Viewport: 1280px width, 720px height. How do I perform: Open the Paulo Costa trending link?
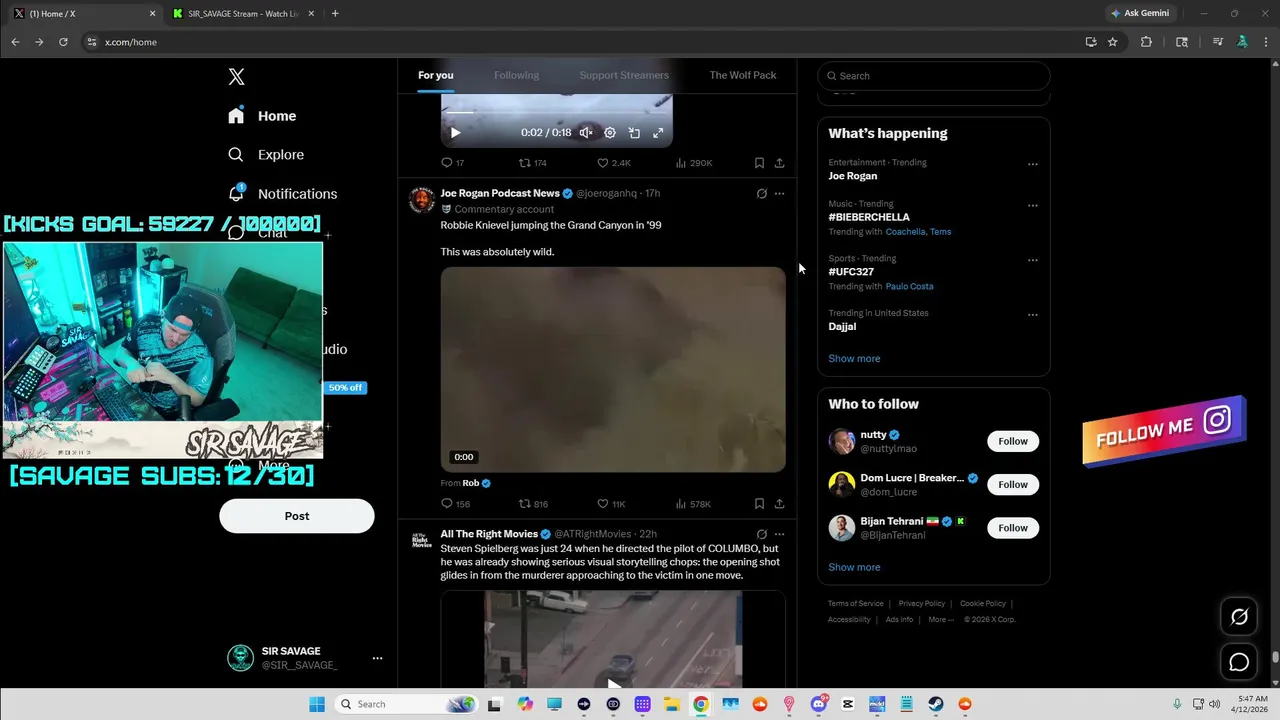(909, 287)
